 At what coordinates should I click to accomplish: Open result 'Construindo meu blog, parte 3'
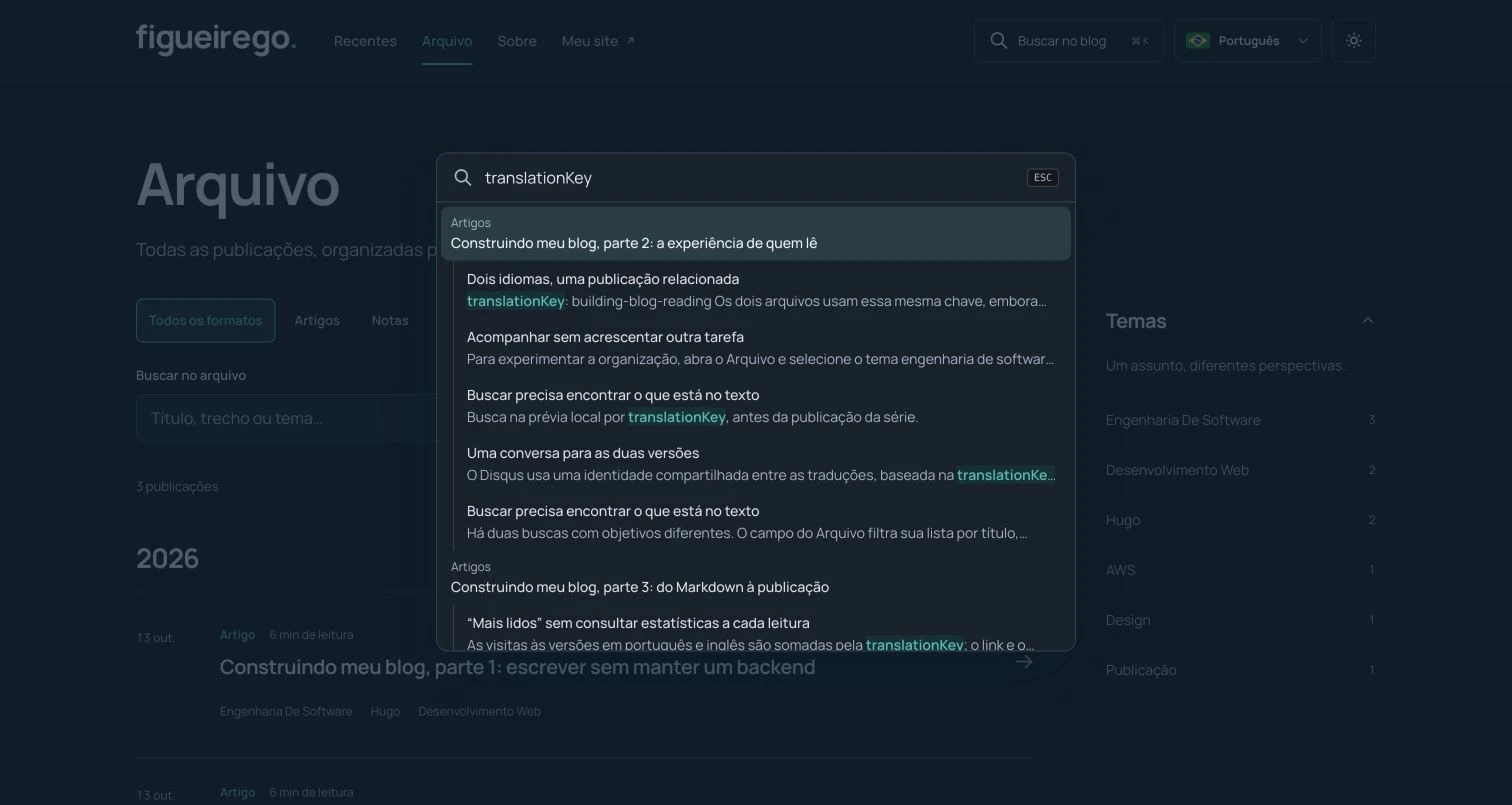pos(756,578)
